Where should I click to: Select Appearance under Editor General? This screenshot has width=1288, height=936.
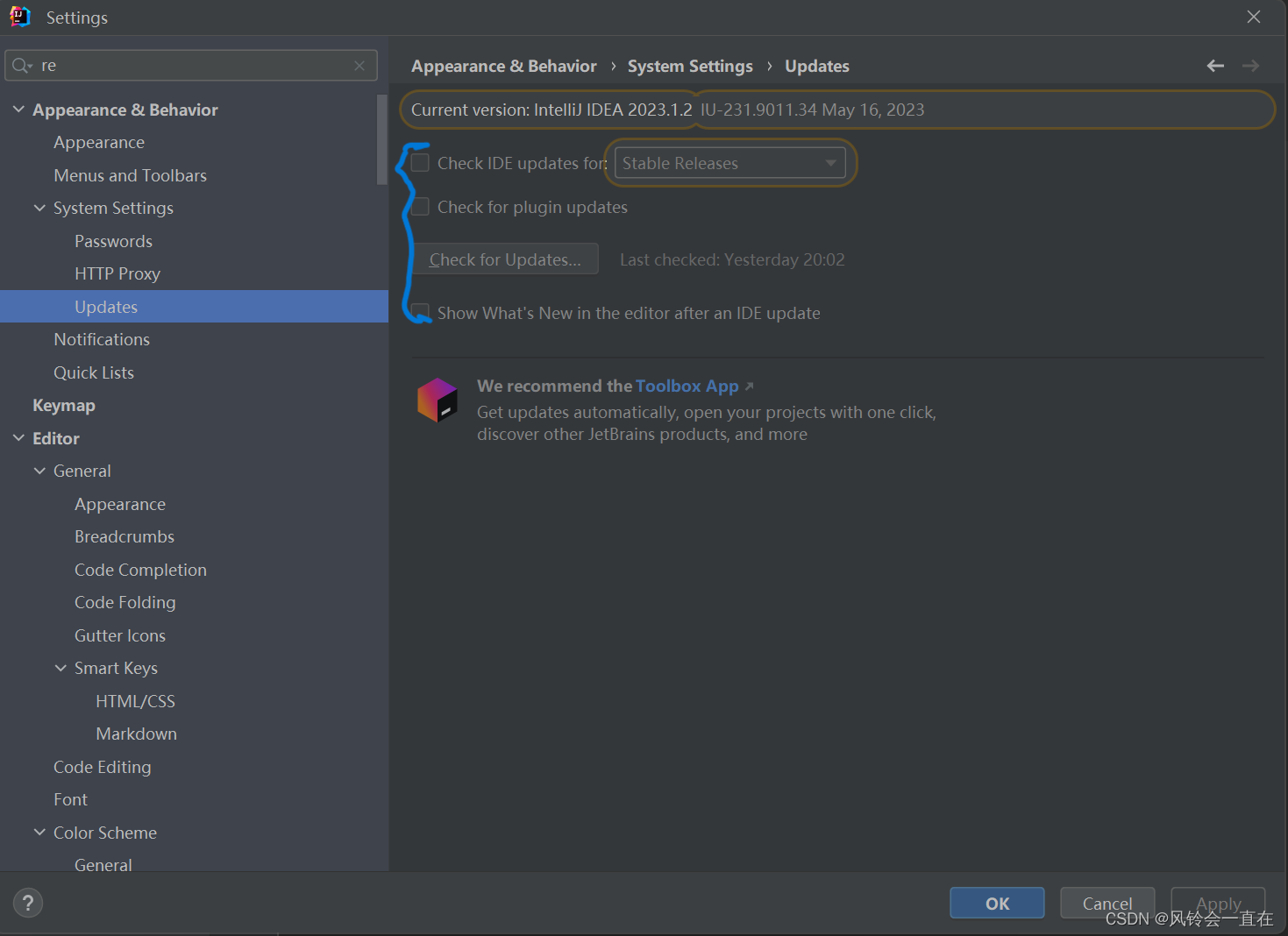pyautogui.click(x=120, y=504)
